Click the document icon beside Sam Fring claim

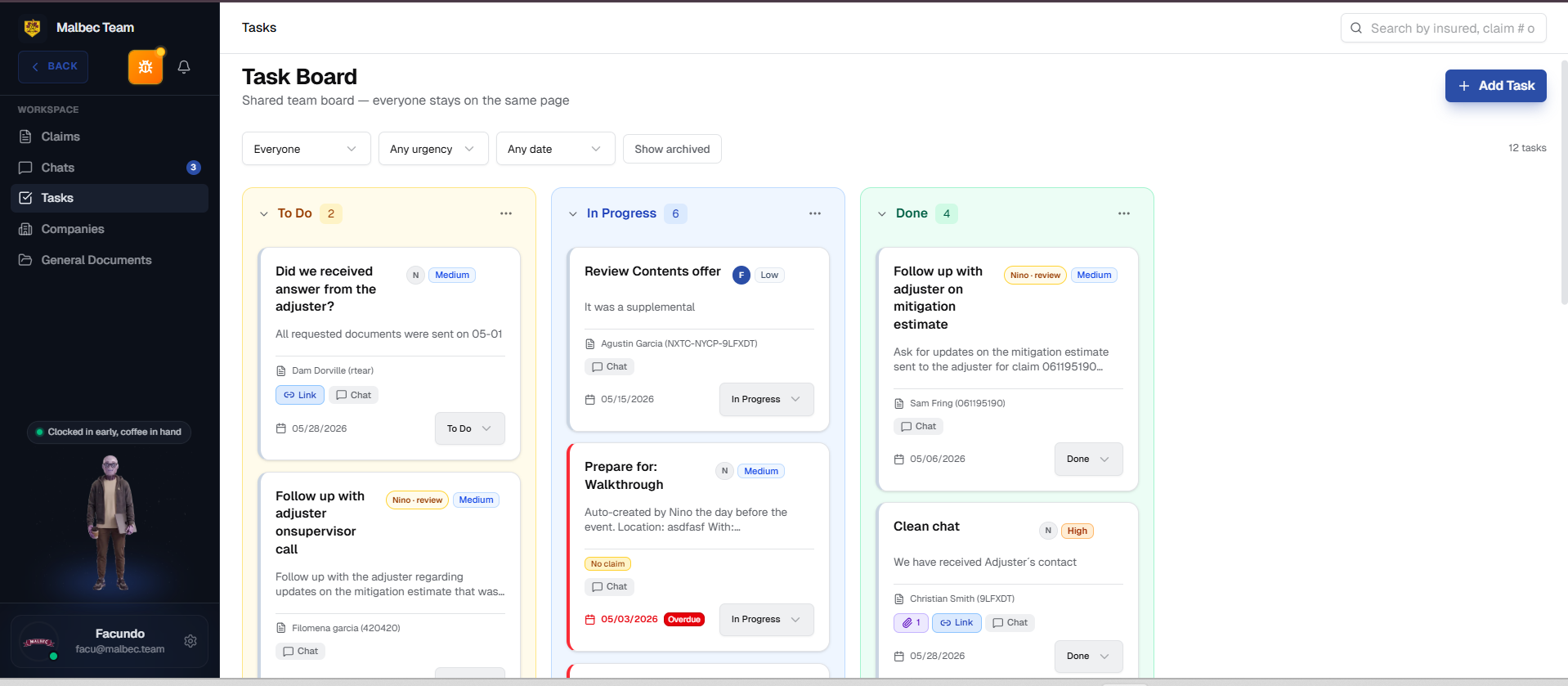pos(899,404)
